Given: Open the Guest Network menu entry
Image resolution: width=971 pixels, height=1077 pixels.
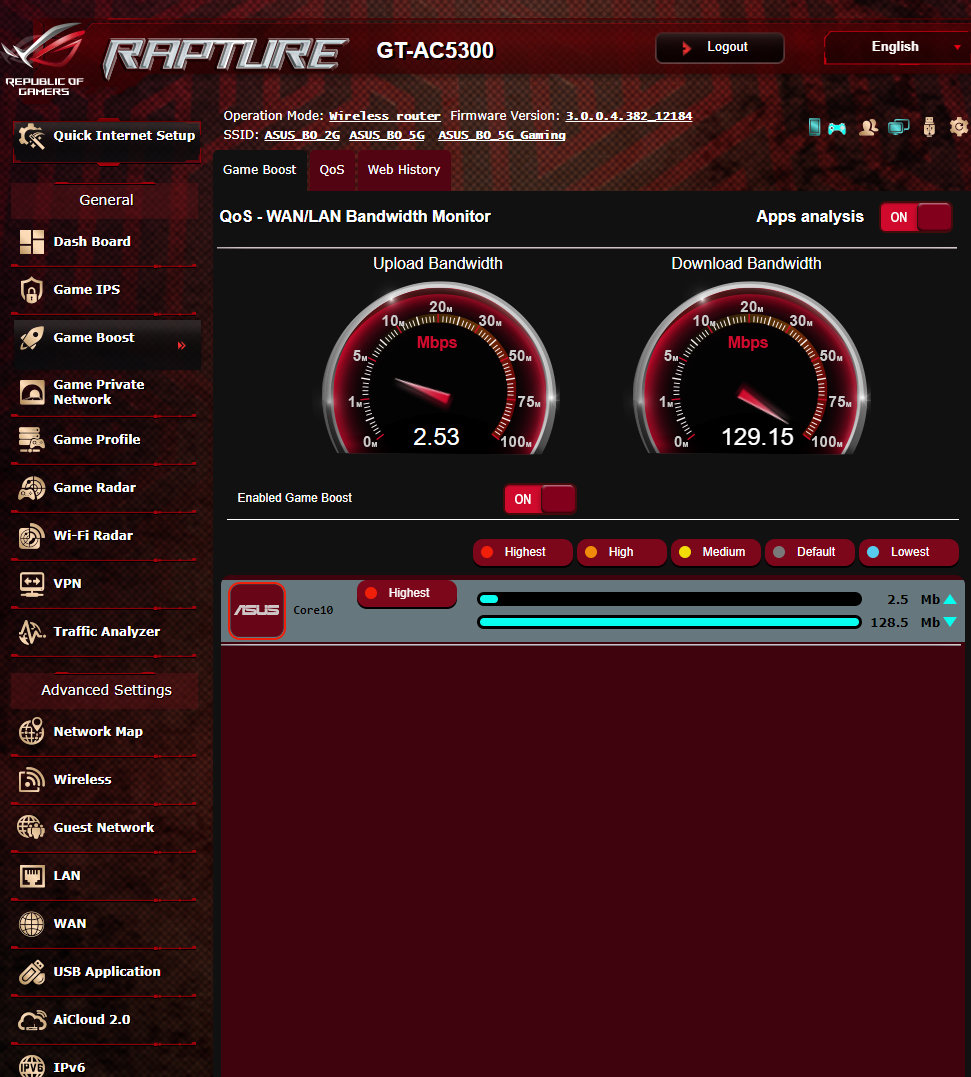Looking at the screenshot, I should 106,828.
